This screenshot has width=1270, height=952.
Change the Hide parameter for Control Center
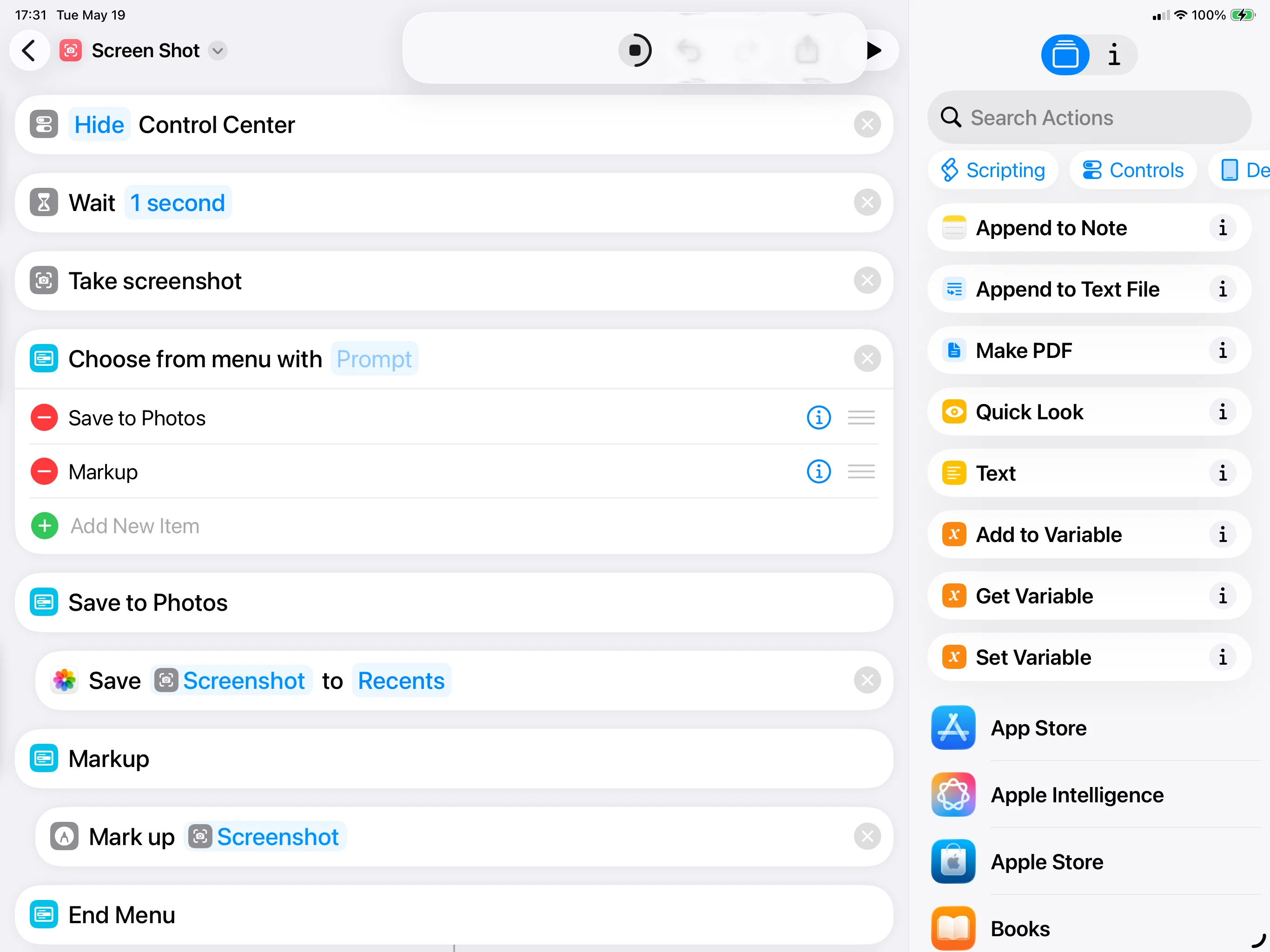coord(99,125)
